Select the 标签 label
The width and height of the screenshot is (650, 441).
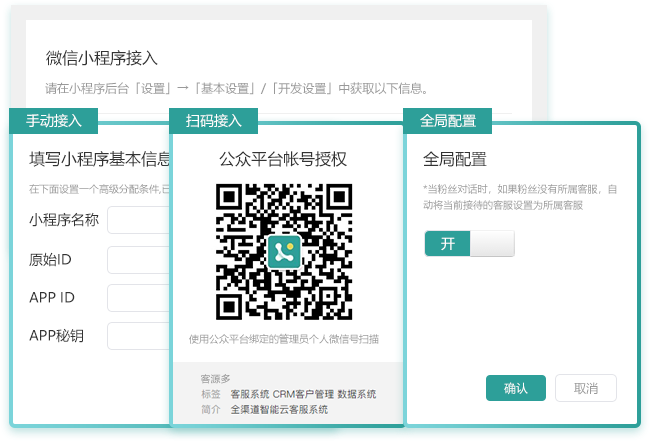211,394
